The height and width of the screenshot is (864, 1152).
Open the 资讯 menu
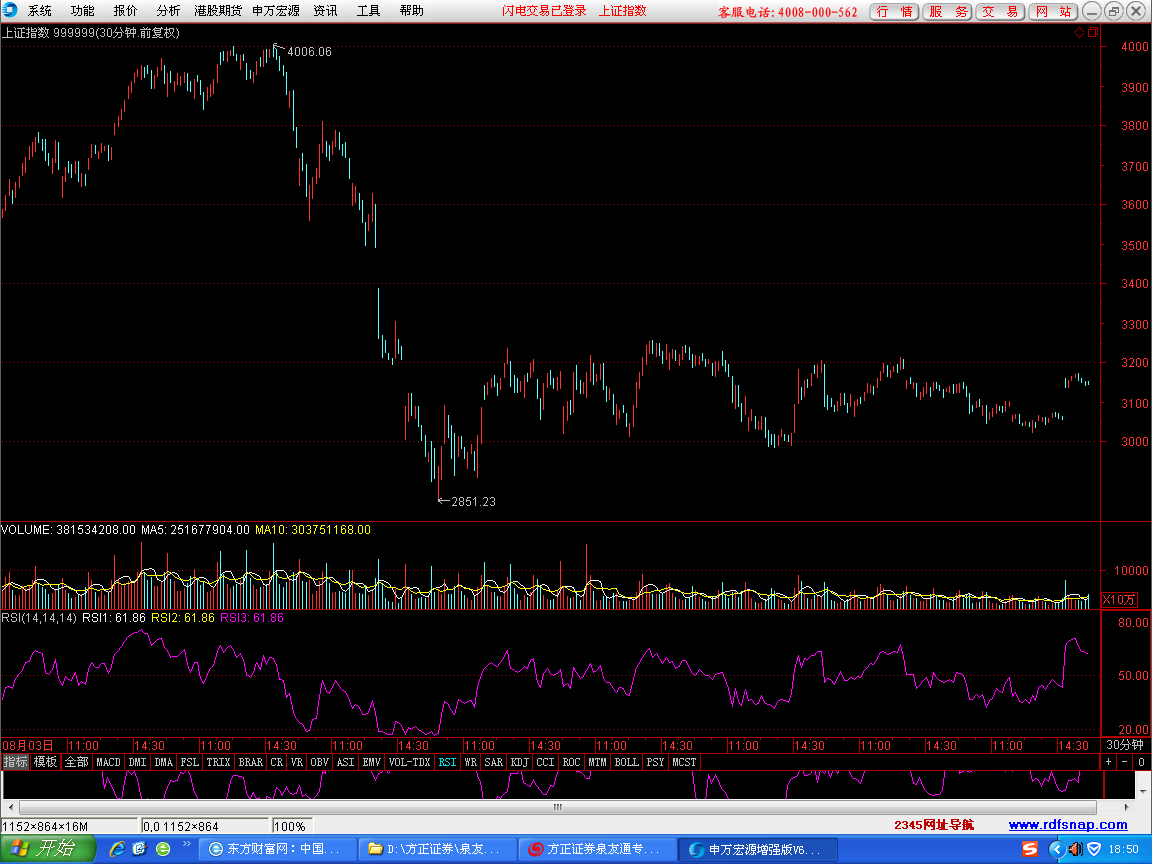tap(325, 11)
